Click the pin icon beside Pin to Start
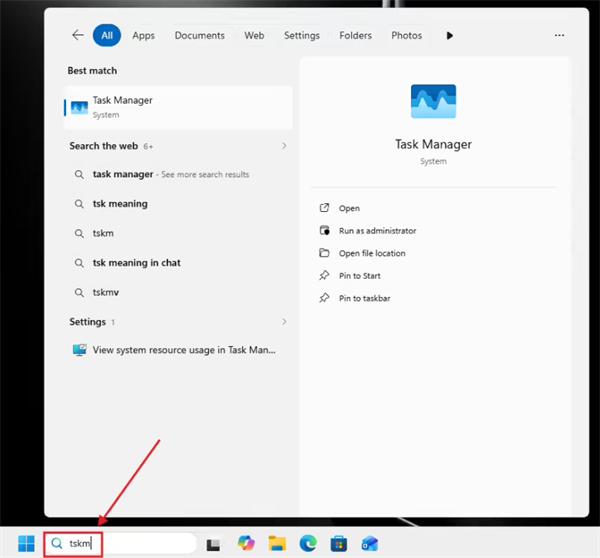 (324, 276)
